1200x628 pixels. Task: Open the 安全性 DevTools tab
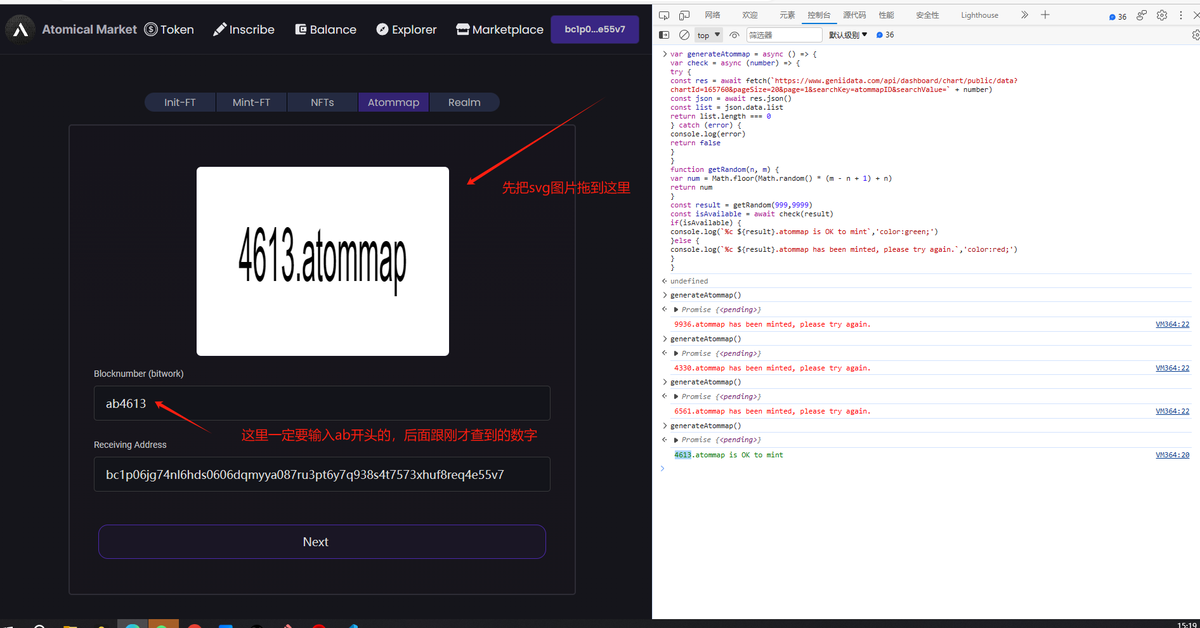click(927, 15)
